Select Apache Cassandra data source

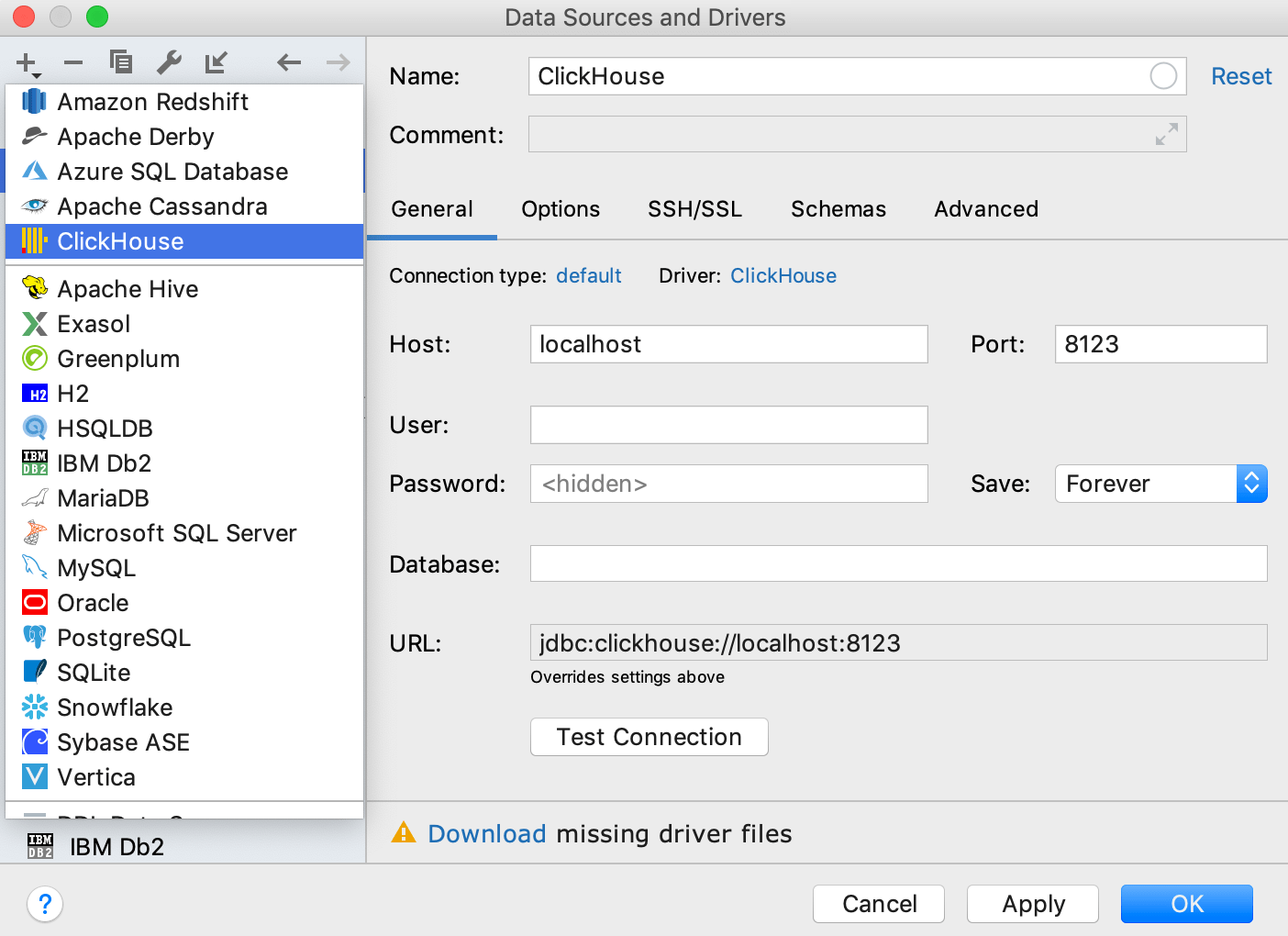184,206
